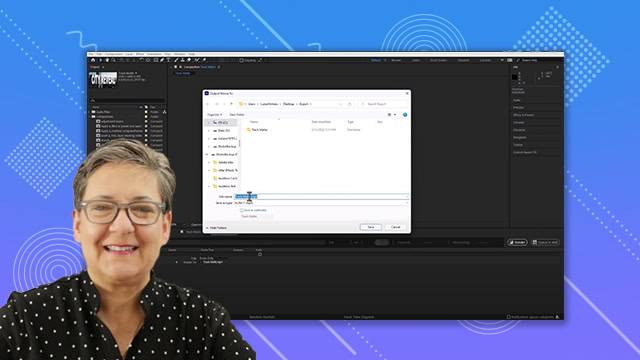The width and height of the screenshot is (640, 360).
Task: Click the City Review thumbnail in Project panel
Action: [103, 80]
